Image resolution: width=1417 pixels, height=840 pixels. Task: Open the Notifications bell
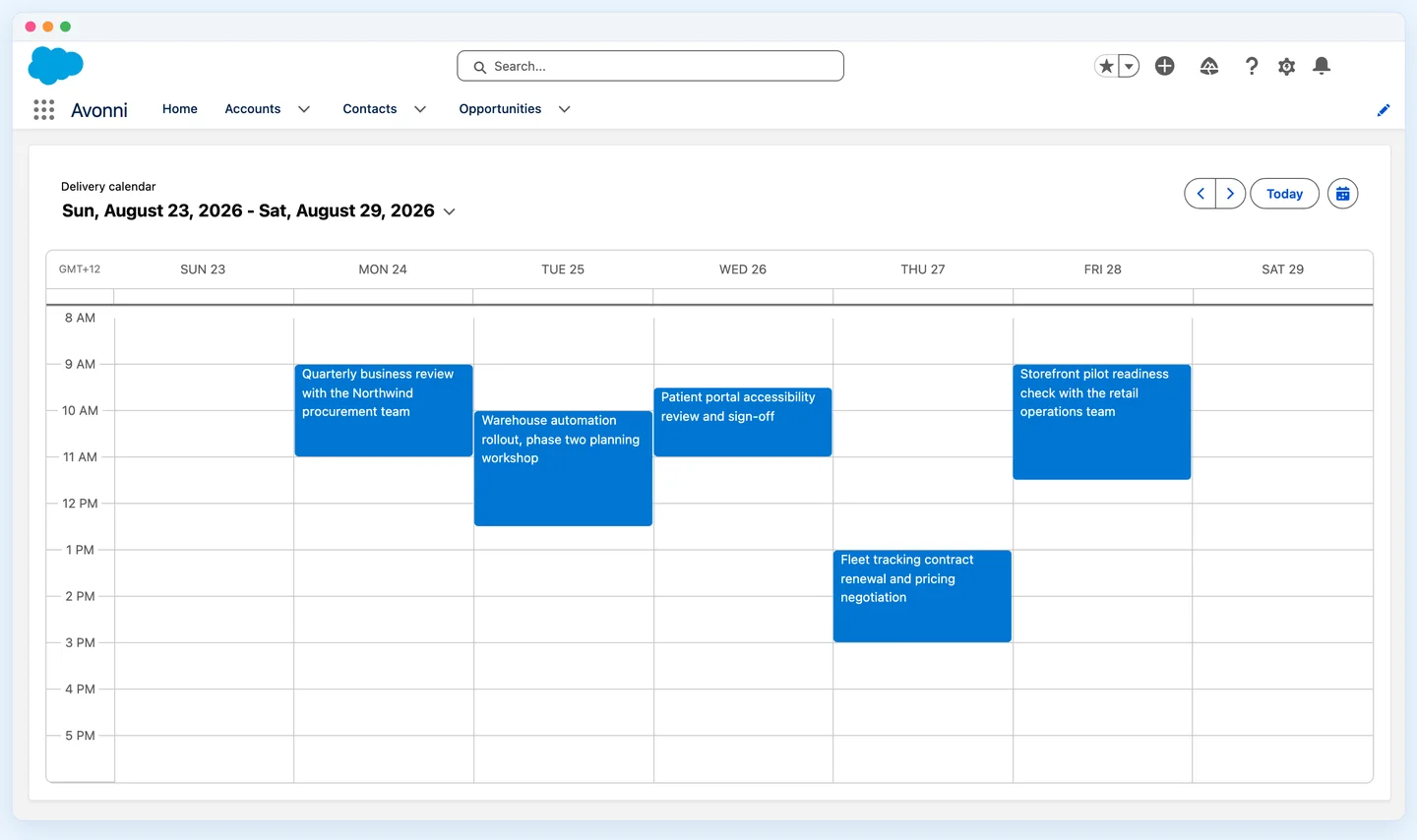[1322, 66]
